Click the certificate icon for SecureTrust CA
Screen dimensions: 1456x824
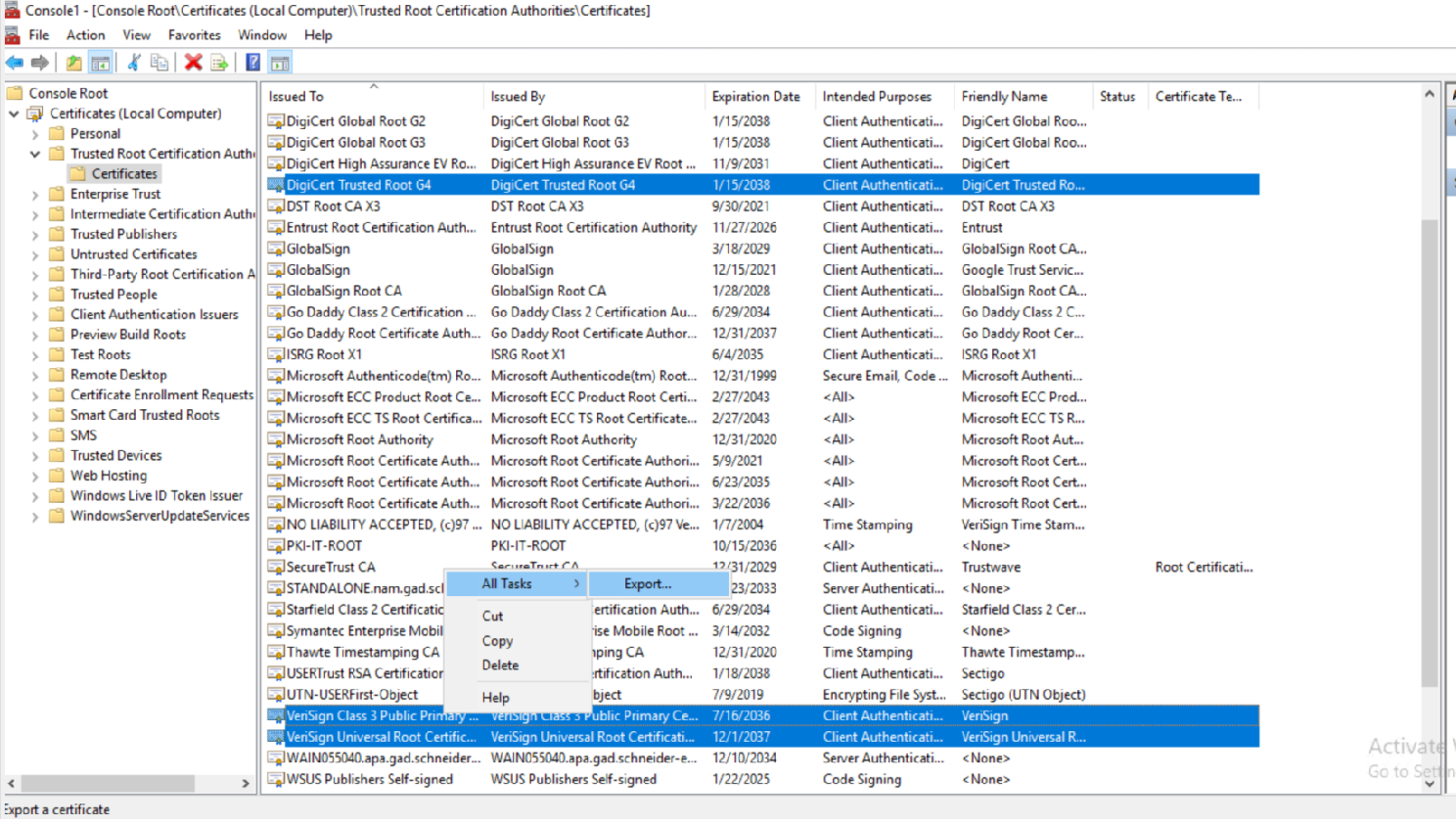276,568
